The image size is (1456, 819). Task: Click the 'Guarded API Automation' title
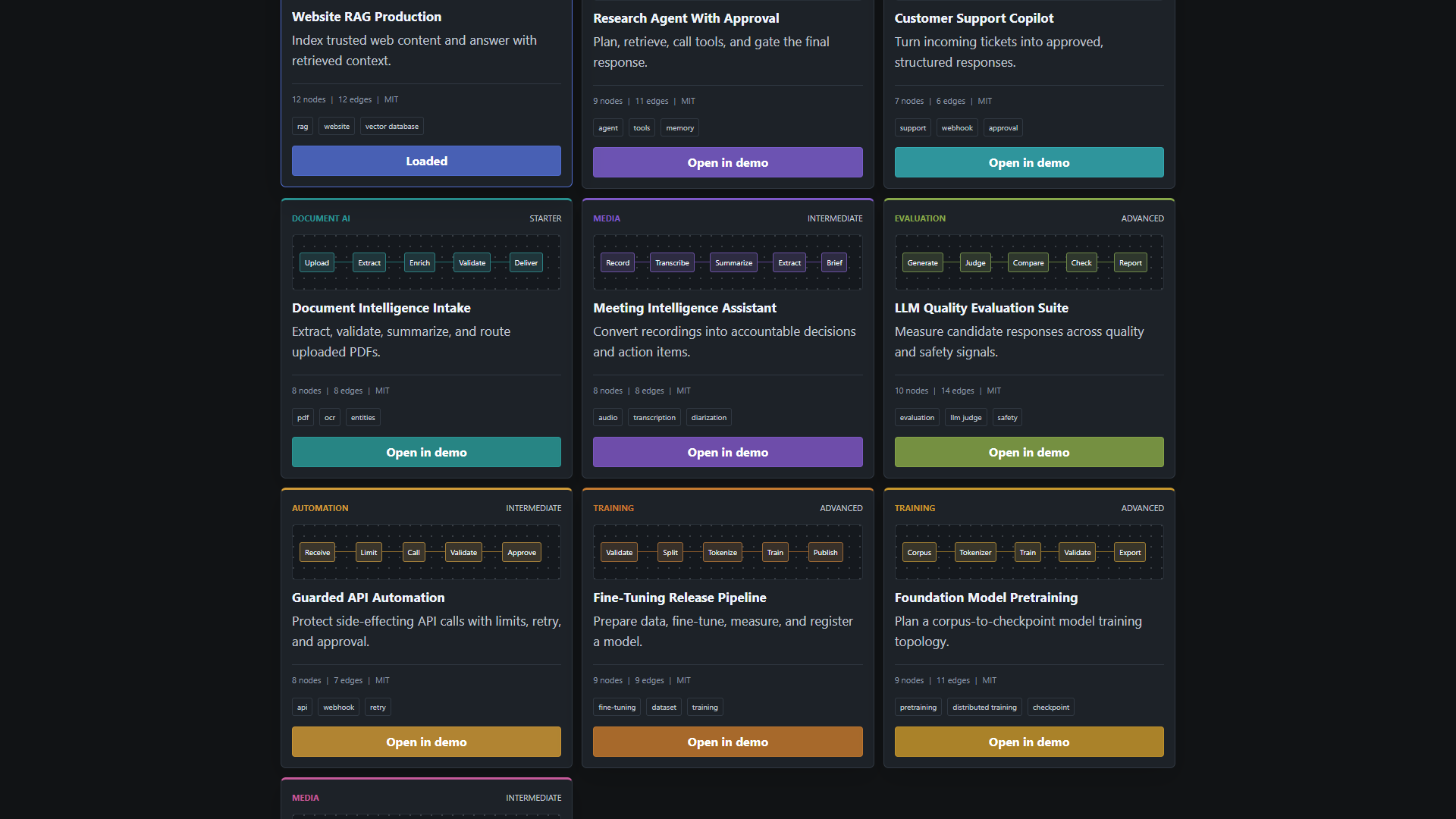tap(369, 598)
